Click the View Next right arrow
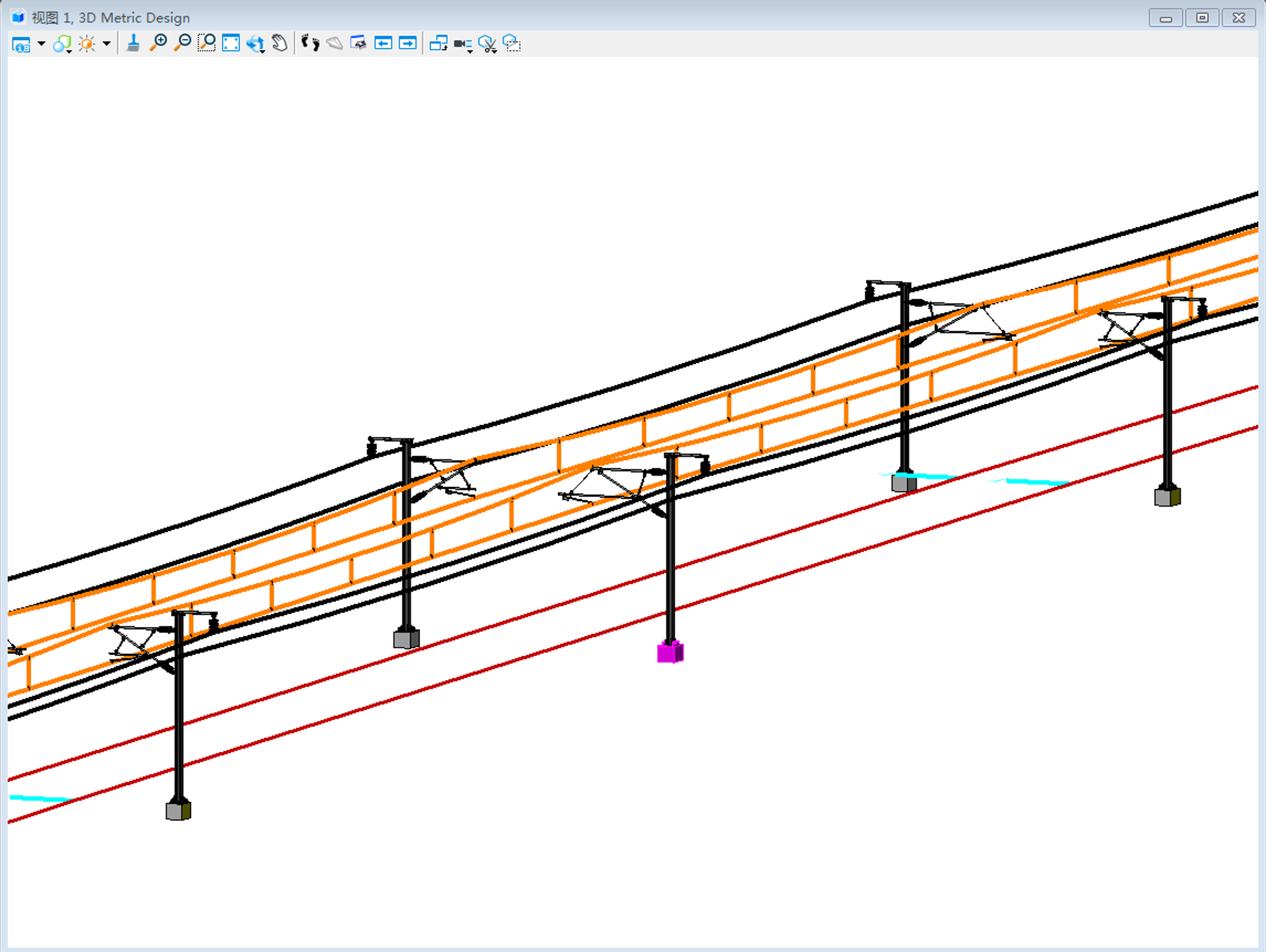The width and height of the screenshot is (1266, 952). 407,44
